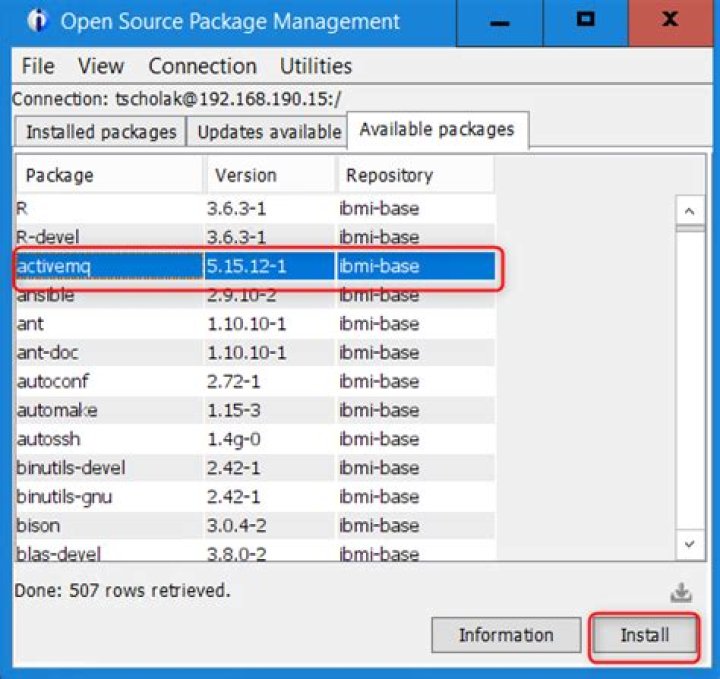720x679 pixels.
Task: Open the Utilities menu
Action: tap(316, 66)
